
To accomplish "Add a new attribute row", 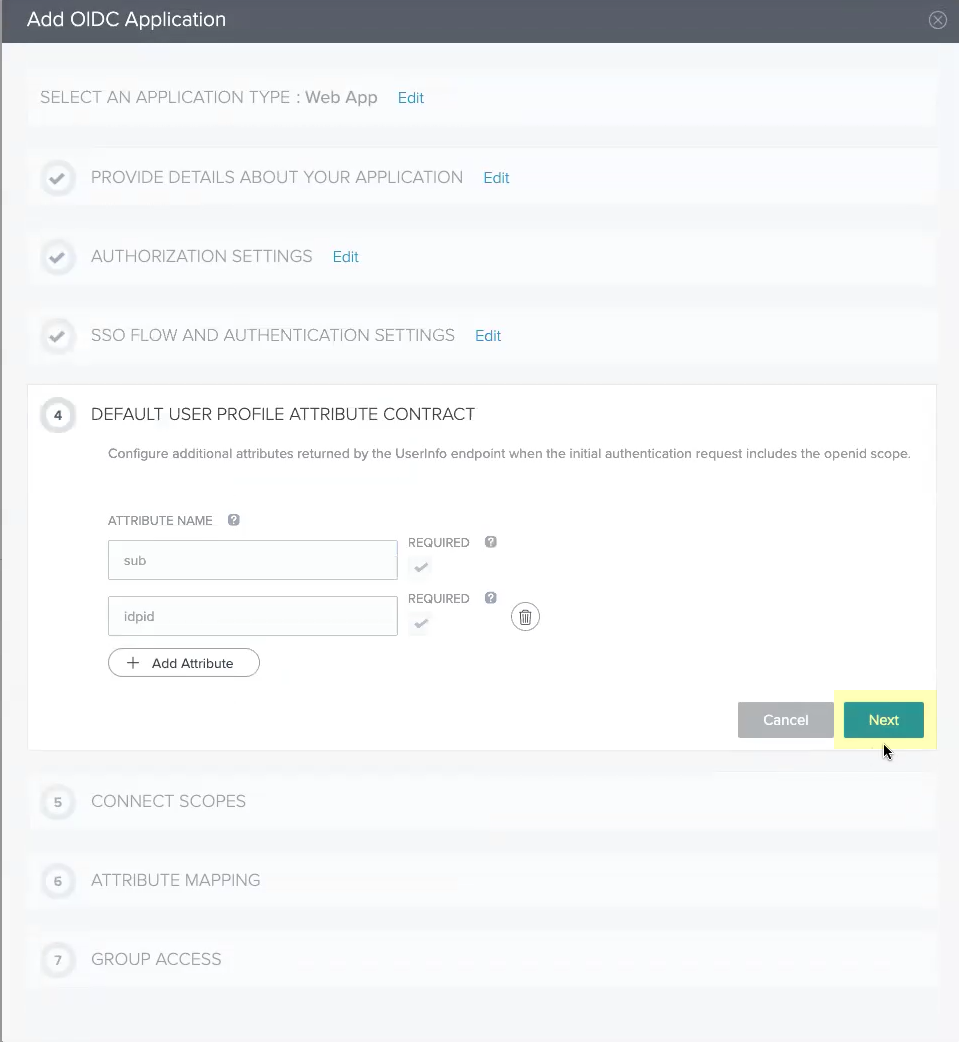I will (x=184, y=663).
